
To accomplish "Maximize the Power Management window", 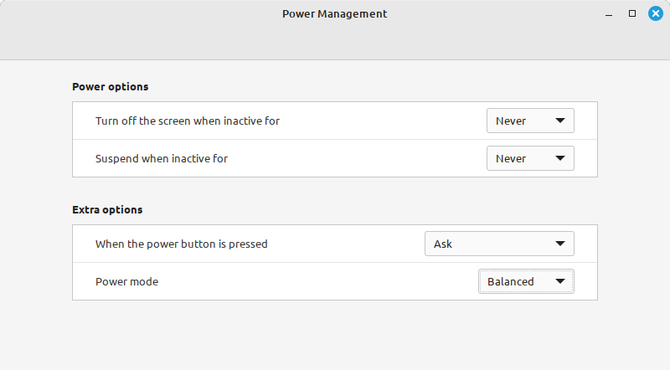I will [632, 14].
